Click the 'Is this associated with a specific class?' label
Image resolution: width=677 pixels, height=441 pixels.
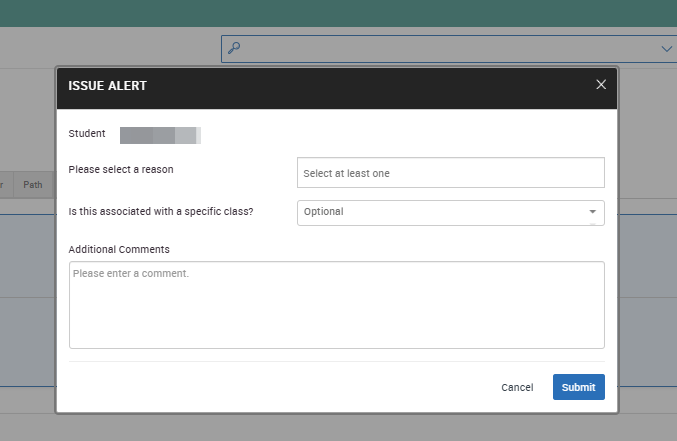coord(161,212)
